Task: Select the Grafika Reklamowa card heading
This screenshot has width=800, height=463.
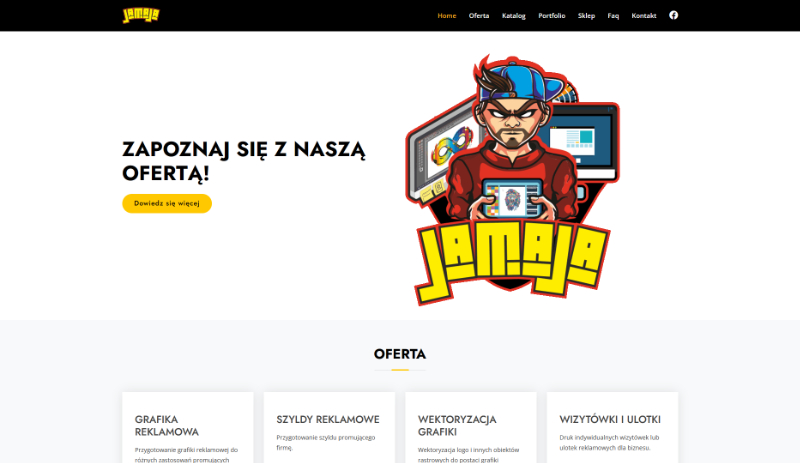Action: (167, 425)
